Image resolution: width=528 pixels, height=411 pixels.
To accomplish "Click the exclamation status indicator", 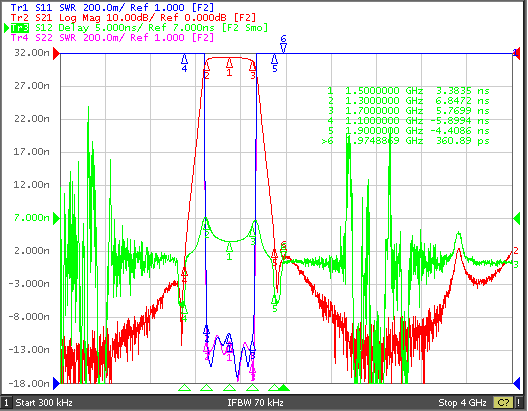I will [x=519, y=403].
